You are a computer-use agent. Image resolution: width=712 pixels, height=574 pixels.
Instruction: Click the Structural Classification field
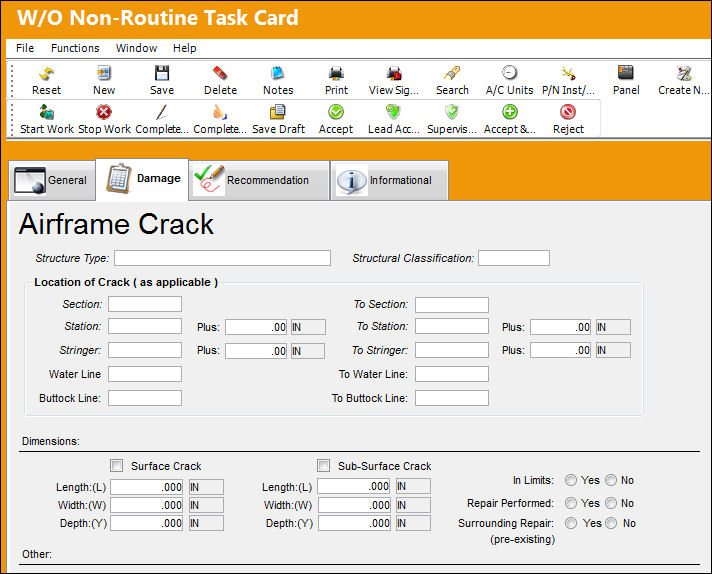coord(514,258)
